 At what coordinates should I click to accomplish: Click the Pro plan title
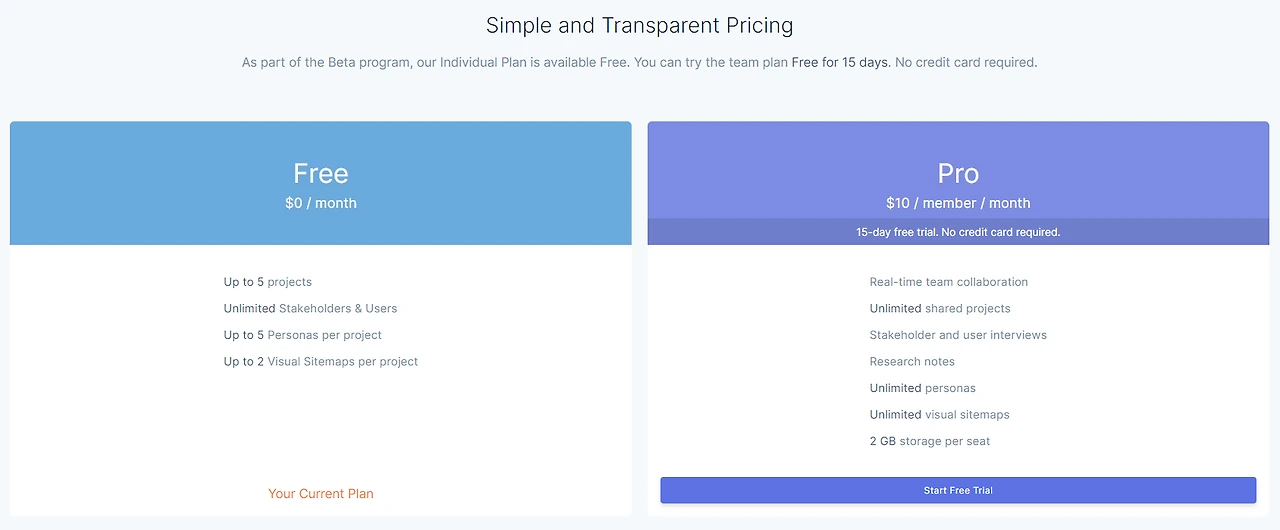coord(958,173)
